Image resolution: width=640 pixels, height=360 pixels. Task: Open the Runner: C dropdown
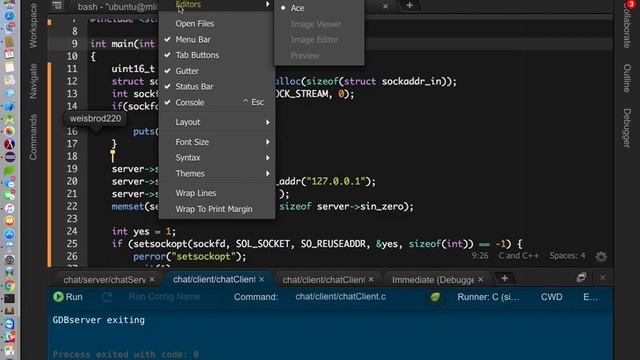(x=488, y=297)
